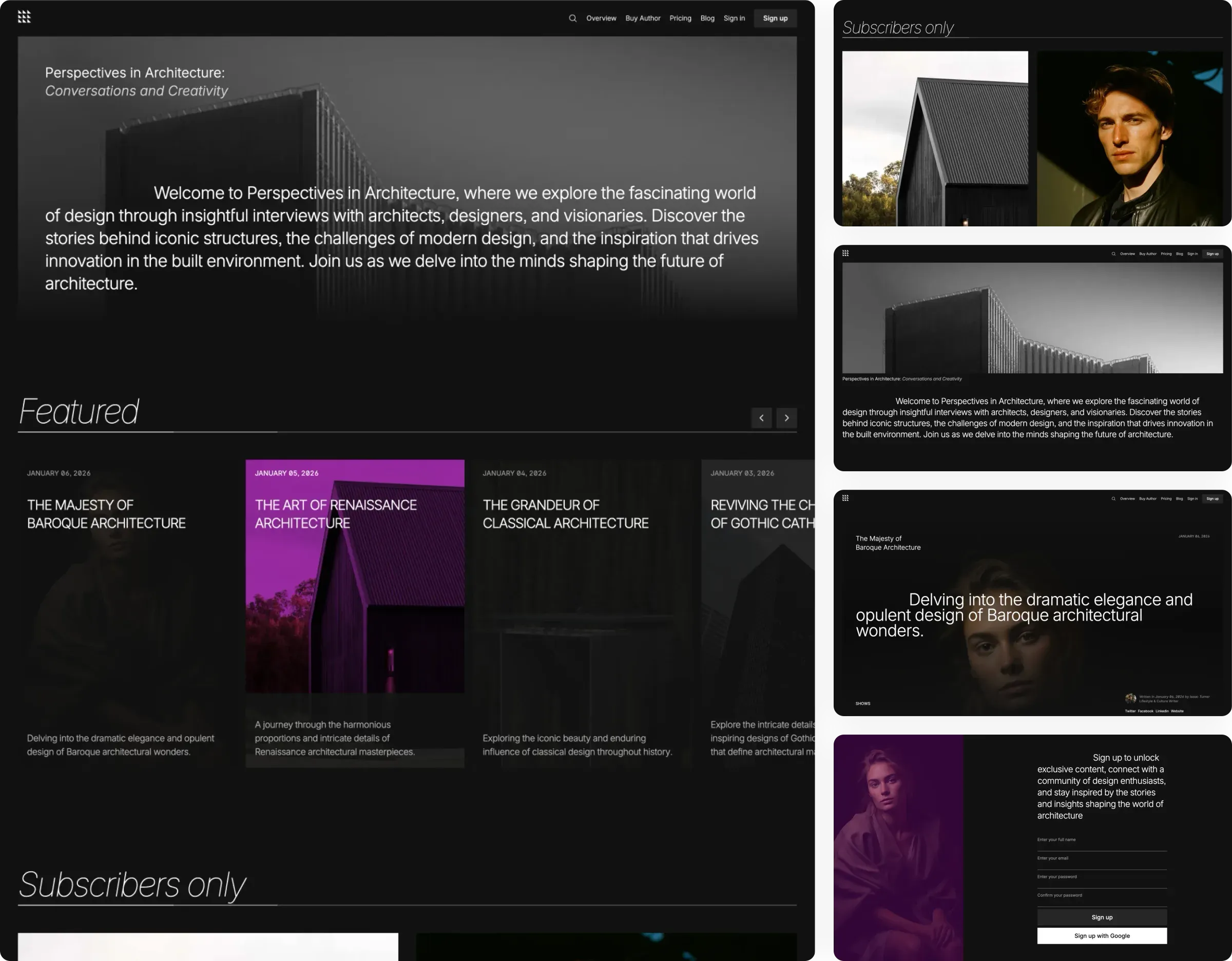
Task: Click the Twitter link in the Baroque article panel
Action: click(x=1130, y=711)
